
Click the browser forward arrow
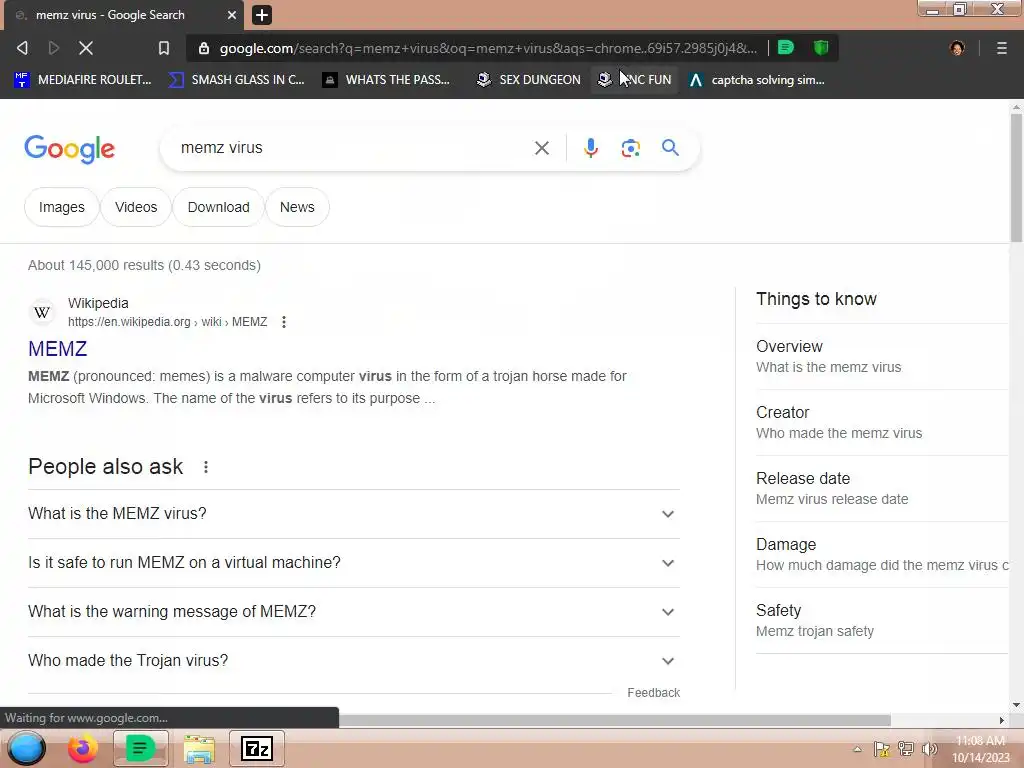(54, 48)
